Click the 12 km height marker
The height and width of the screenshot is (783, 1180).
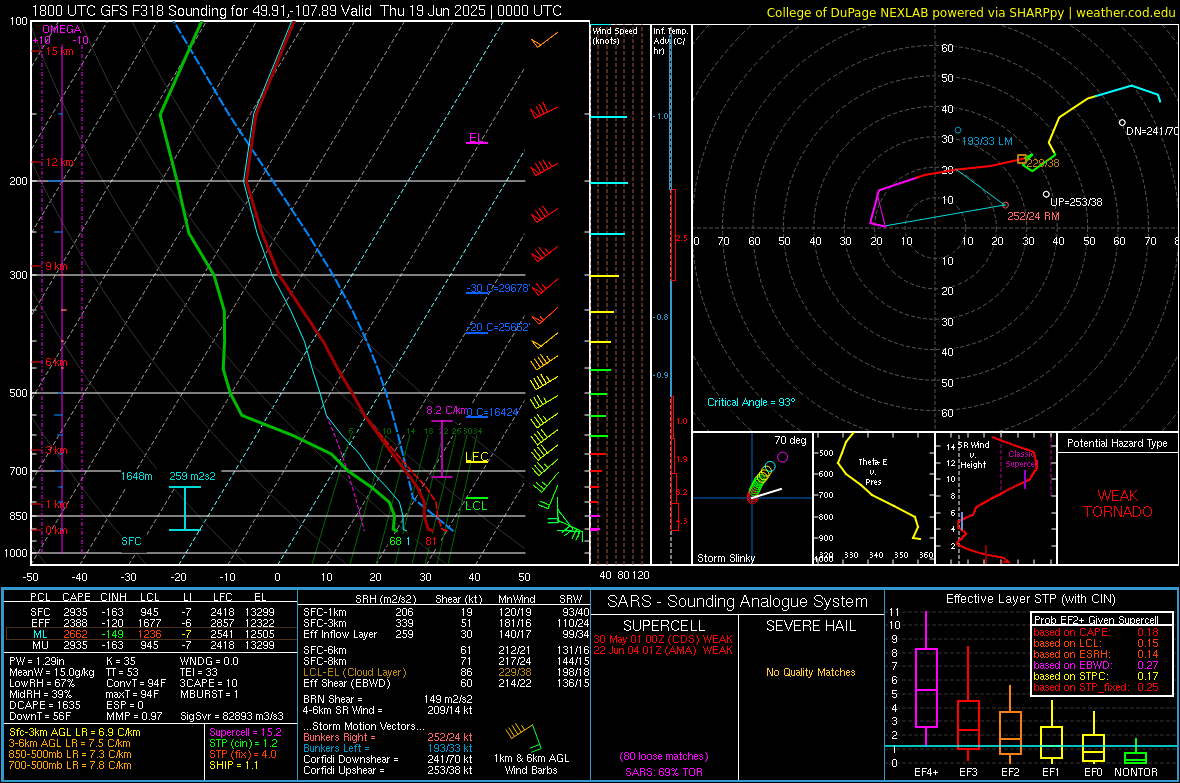(x=60, y=163)
